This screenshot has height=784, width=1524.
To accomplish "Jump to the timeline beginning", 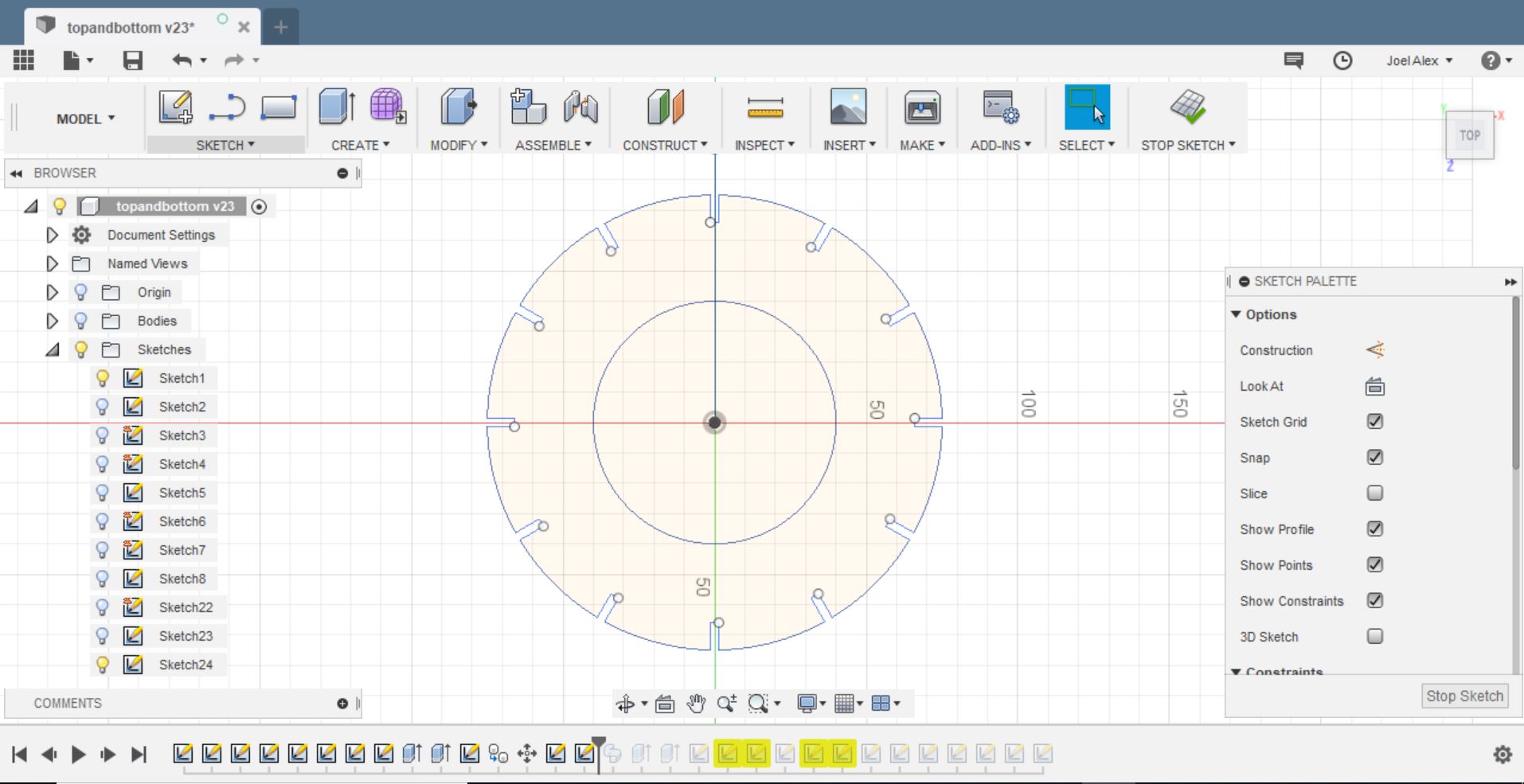I will 20,755.
